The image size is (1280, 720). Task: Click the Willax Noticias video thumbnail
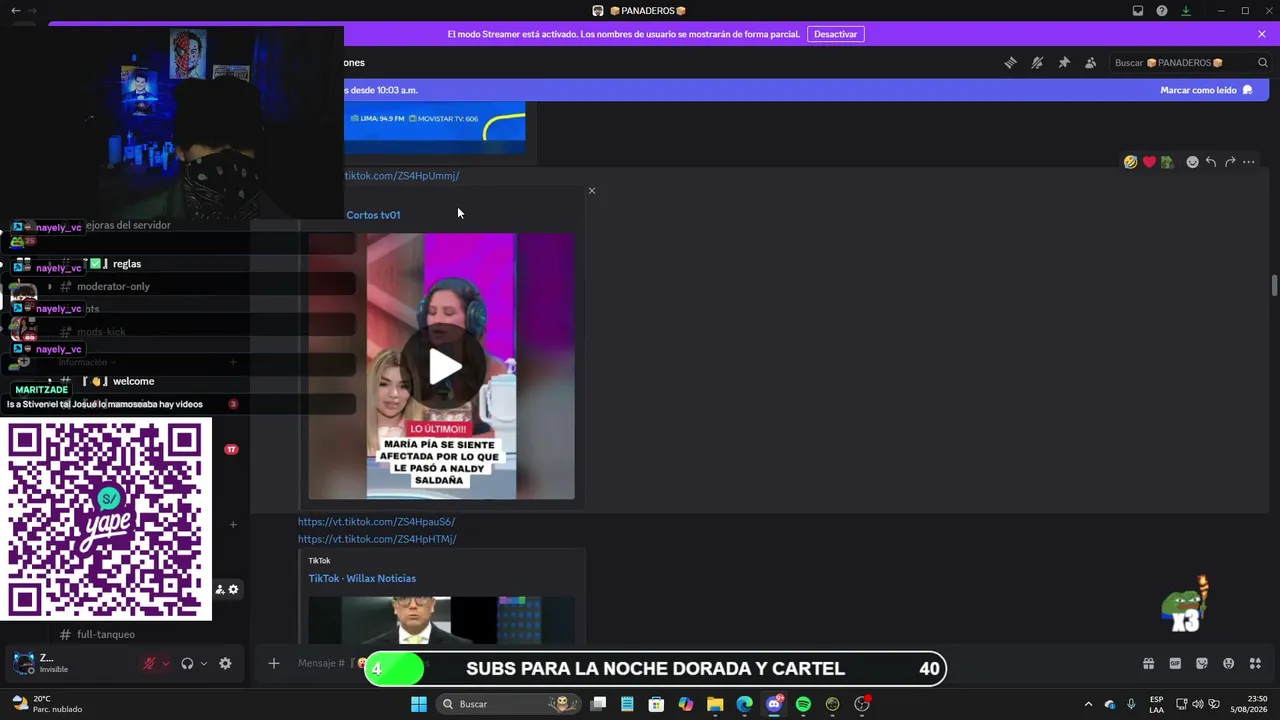pos(441,620)
